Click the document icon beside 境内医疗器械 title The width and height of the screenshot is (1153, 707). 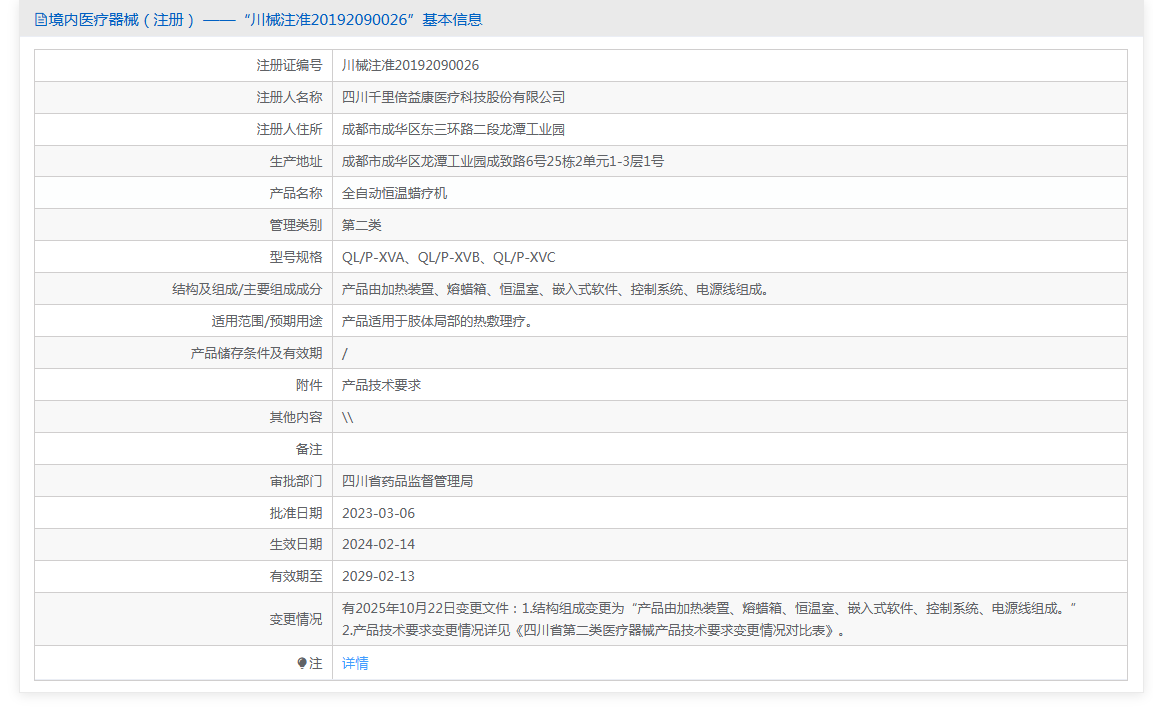40,20
